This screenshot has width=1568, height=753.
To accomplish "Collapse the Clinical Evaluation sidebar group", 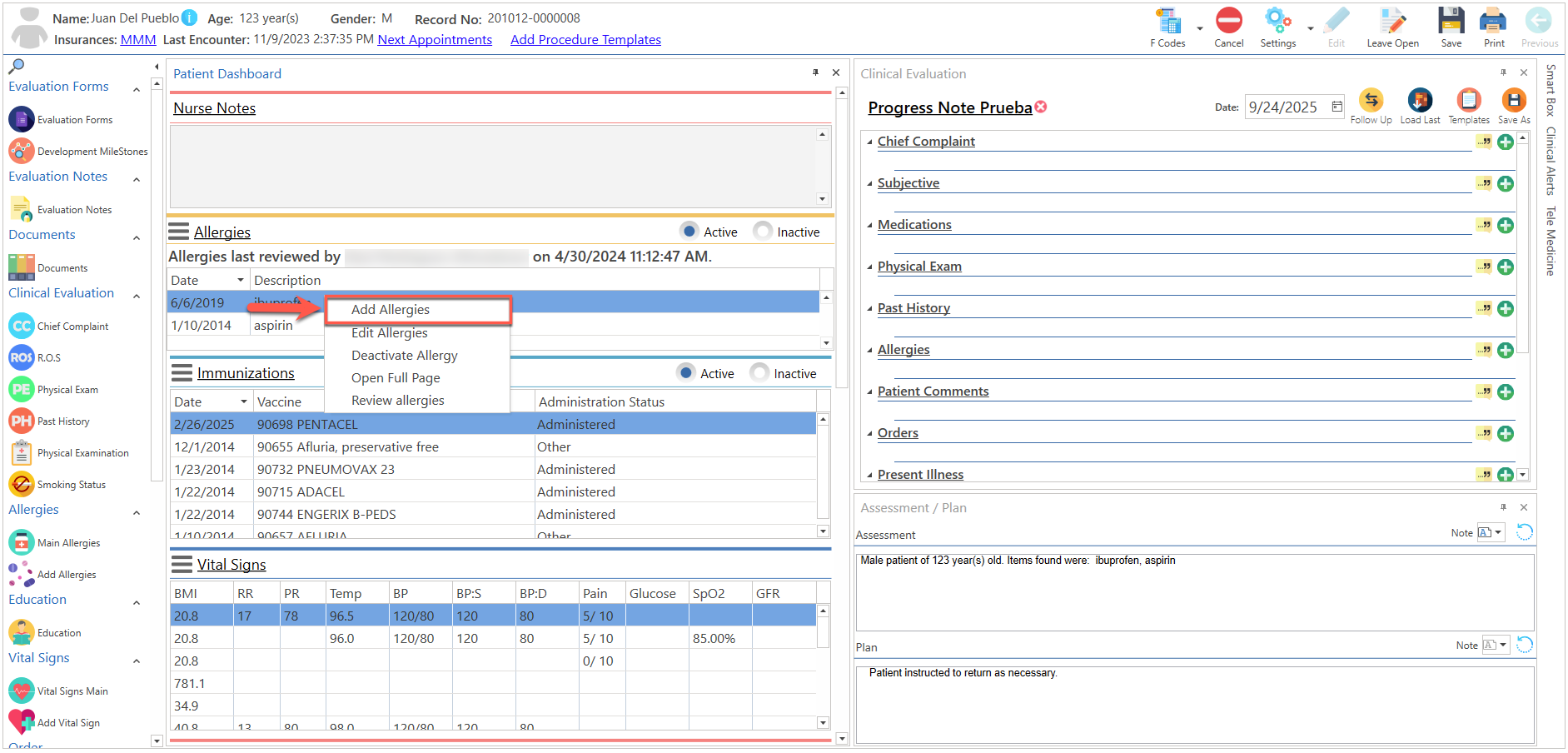I will pos(137,297).
